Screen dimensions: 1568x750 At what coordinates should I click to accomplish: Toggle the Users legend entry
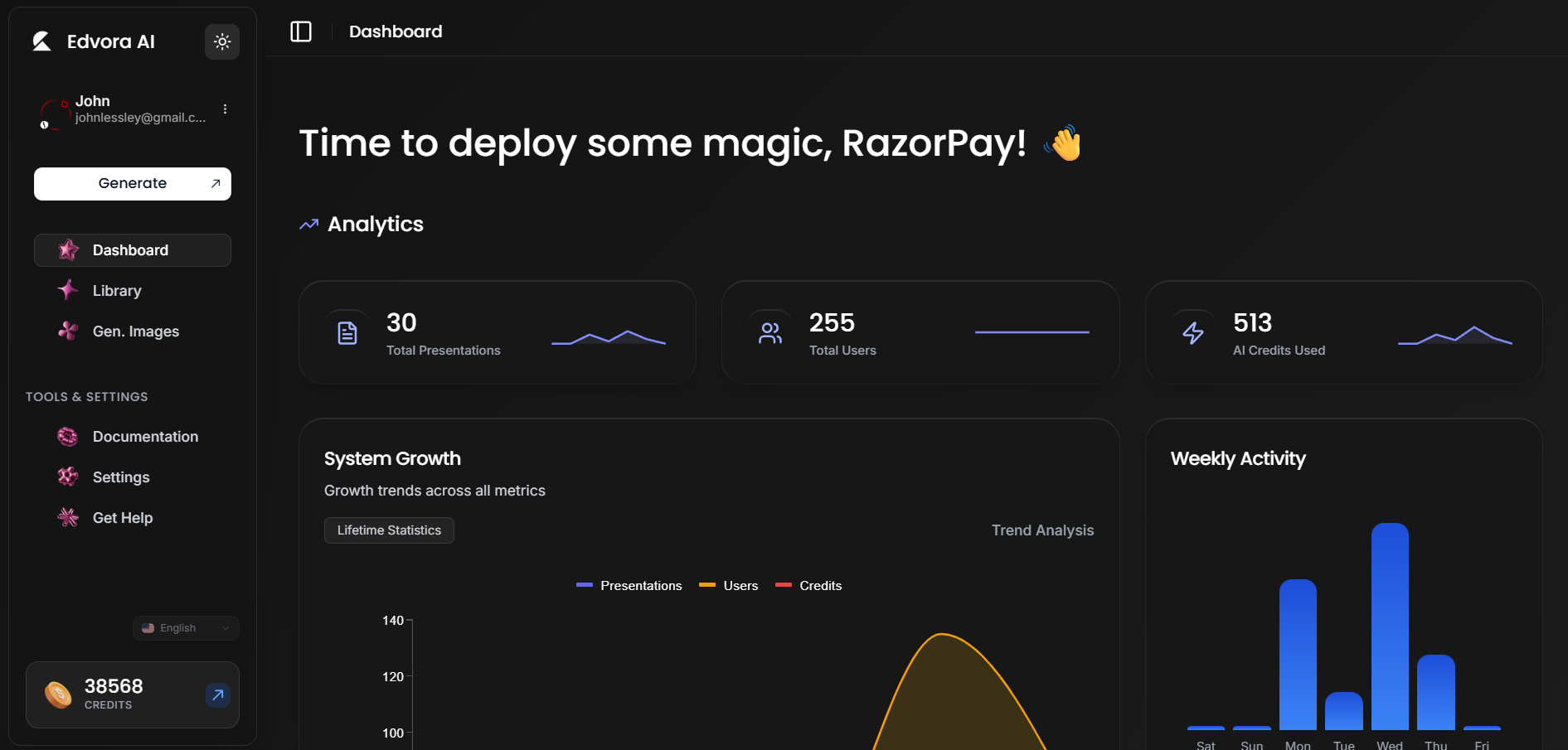pos(729,586)
